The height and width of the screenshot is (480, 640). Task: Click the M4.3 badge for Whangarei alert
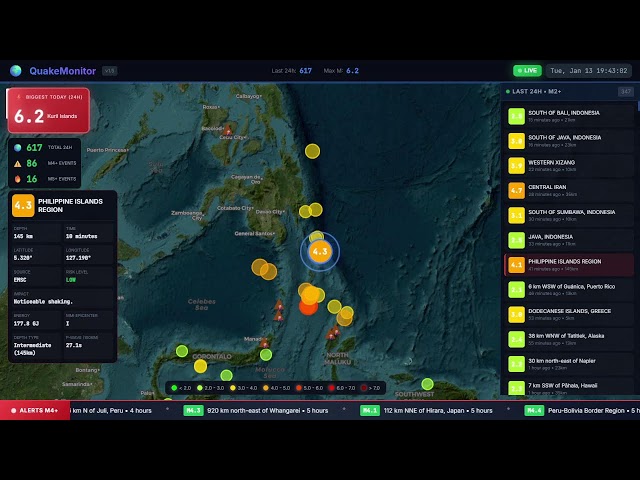click(193, 411)
